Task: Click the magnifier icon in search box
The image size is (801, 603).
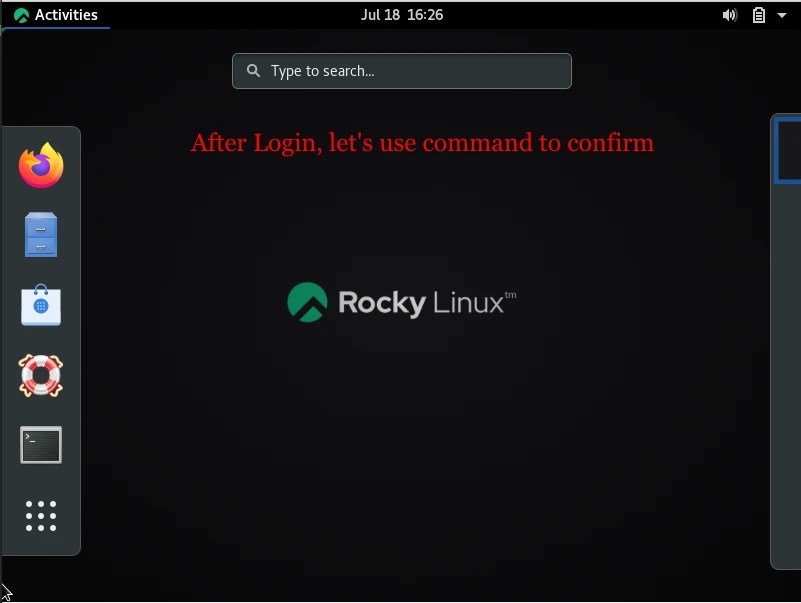Action: click(253, 71)
